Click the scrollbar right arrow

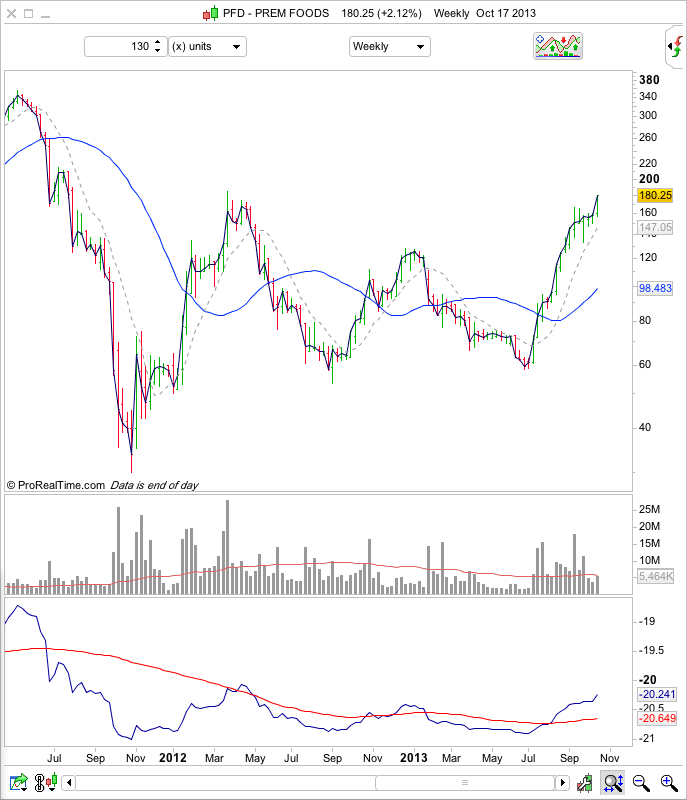coord(563,782)
